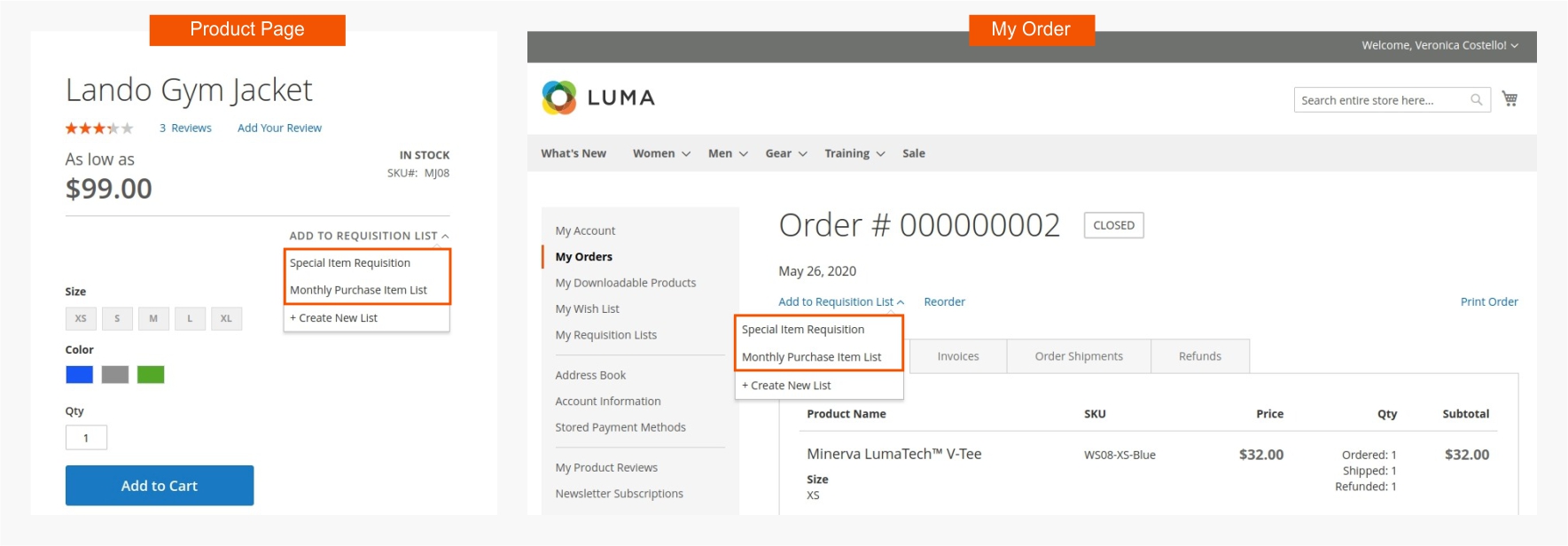Select size S swatch
1568x546 pixels.
(x=117, y=318)
